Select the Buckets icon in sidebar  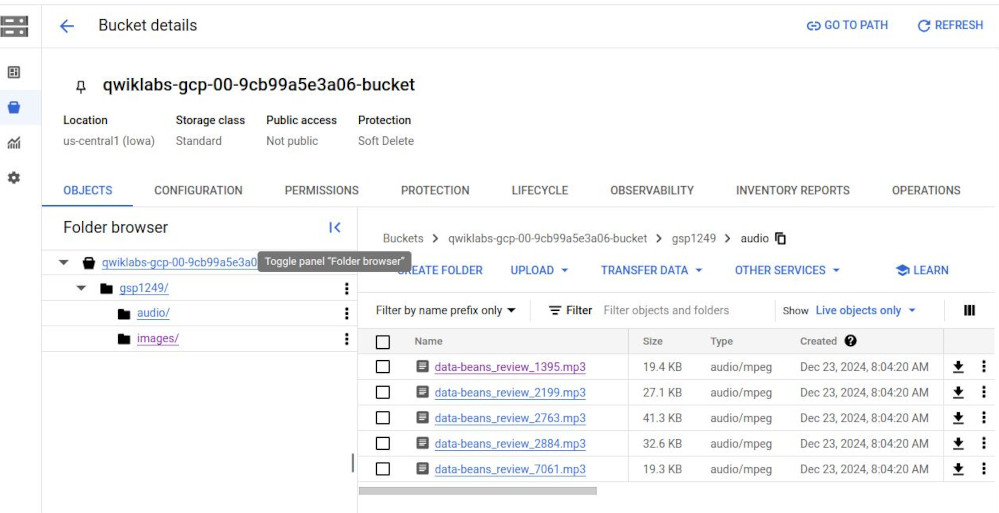13,107
